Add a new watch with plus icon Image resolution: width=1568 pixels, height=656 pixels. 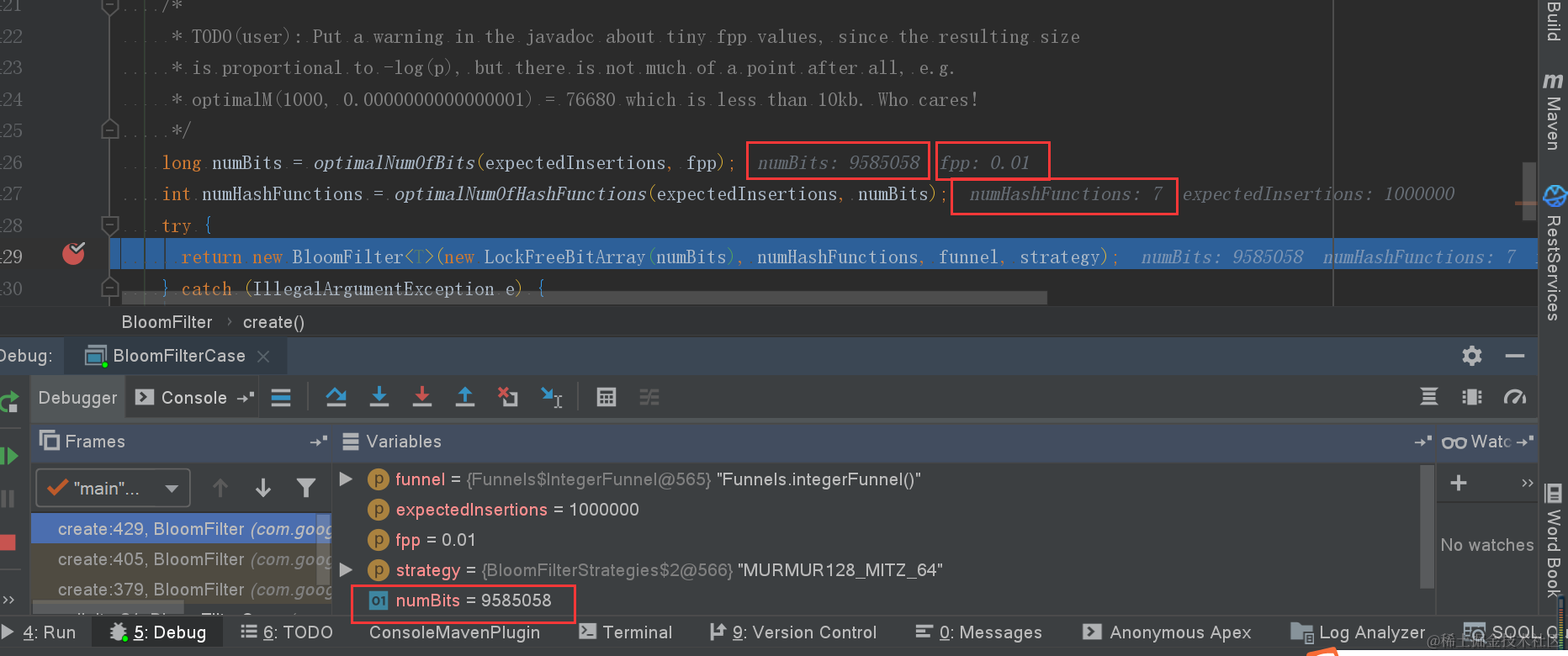coord(1459,483)
